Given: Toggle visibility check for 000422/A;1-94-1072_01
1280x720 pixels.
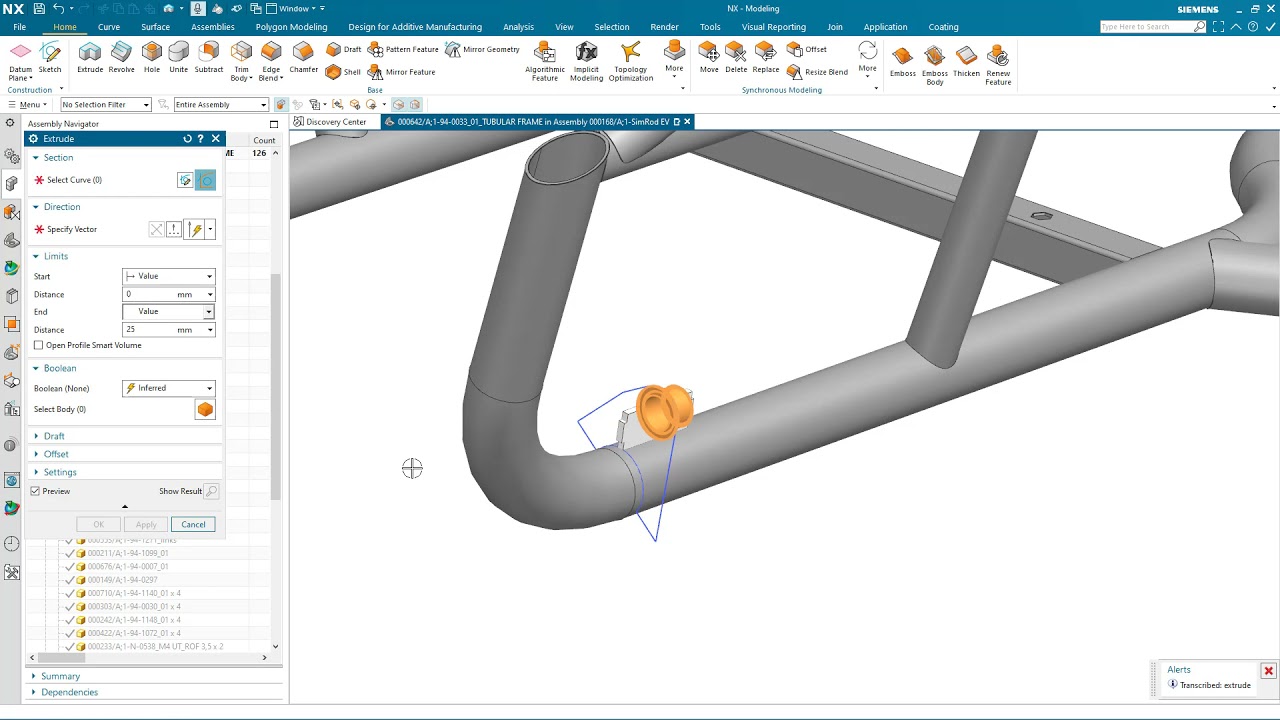Looking at the screenshot, I should coord(69,633).
